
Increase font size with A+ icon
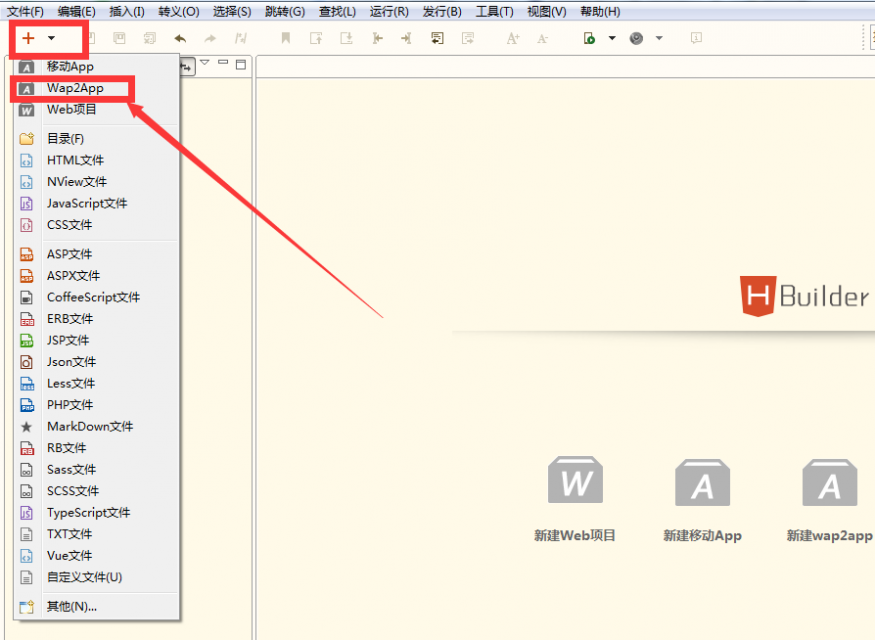(512, 38)
